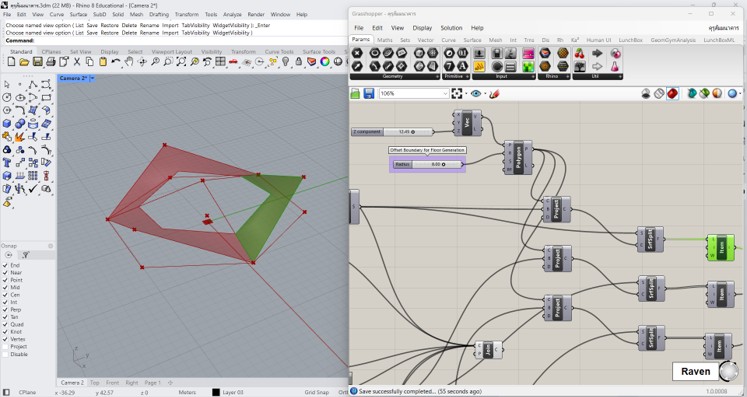Toggle the Disable osnap checkbox
This screenshot has width=747, height=397.
5,354
